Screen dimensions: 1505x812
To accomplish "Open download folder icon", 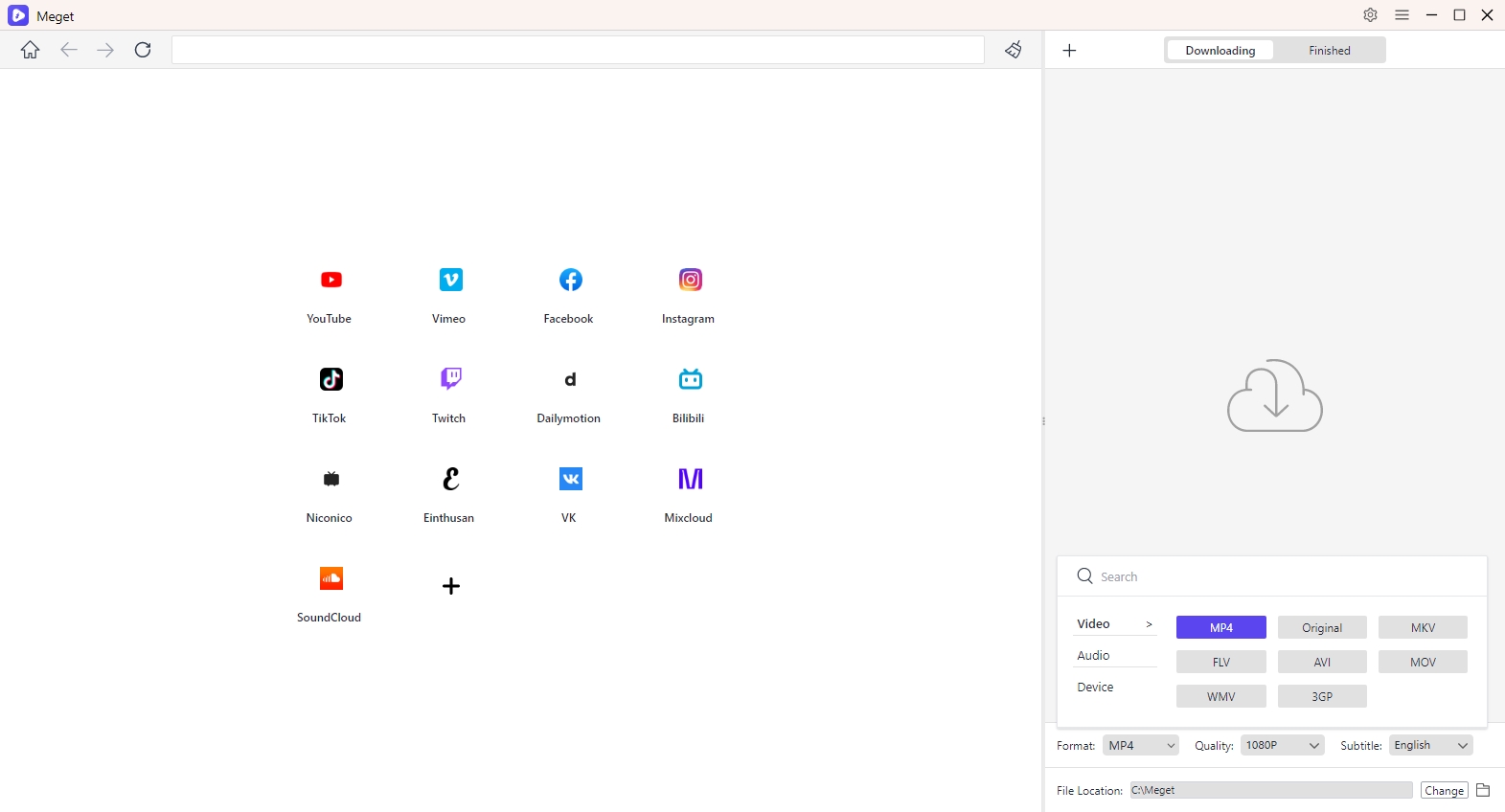I will 1483,790.
